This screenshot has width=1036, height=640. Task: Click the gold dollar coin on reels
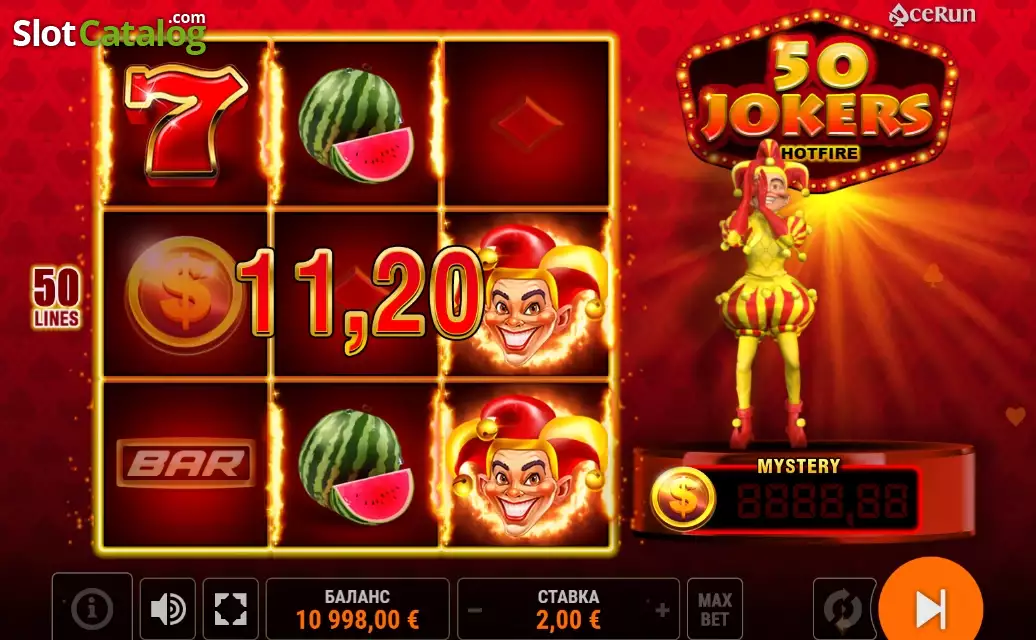point(184,294)
